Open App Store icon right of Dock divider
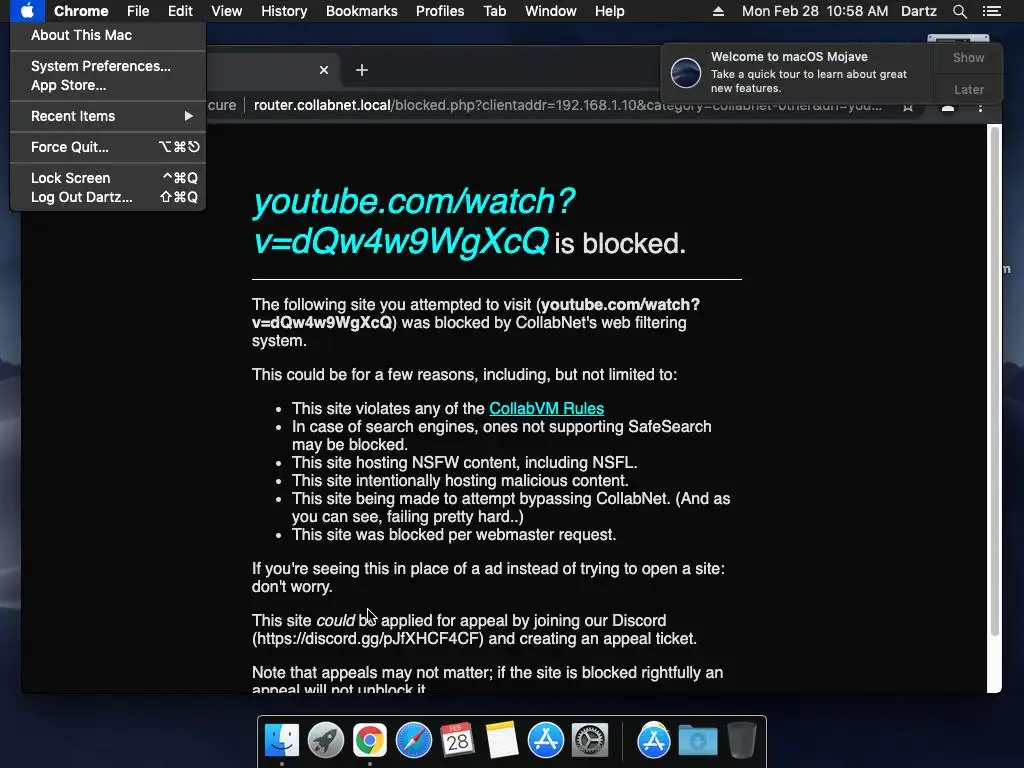1024x768 pixels. (654, 740)
